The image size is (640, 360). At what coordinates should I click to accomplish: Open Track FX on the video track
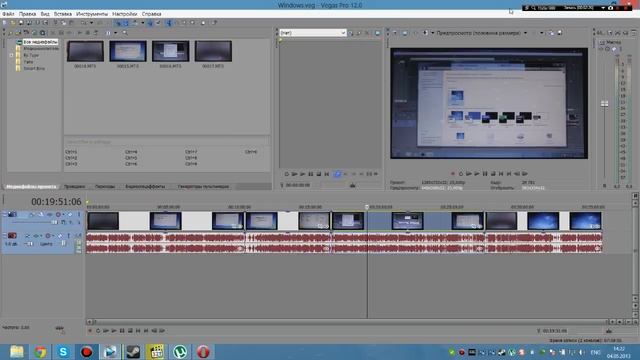[x=49, y=214]
